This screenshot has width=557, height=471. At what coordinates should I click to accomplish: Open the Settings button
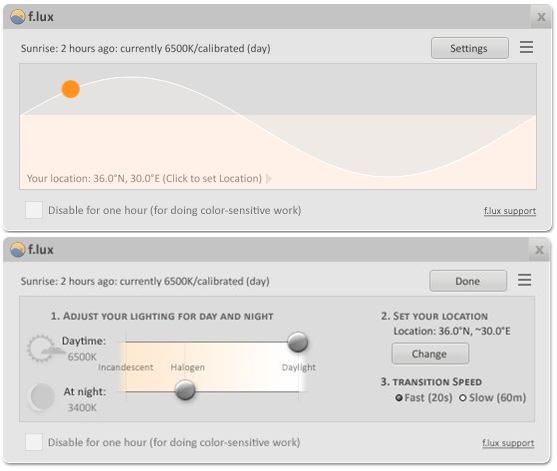(470, 48)
